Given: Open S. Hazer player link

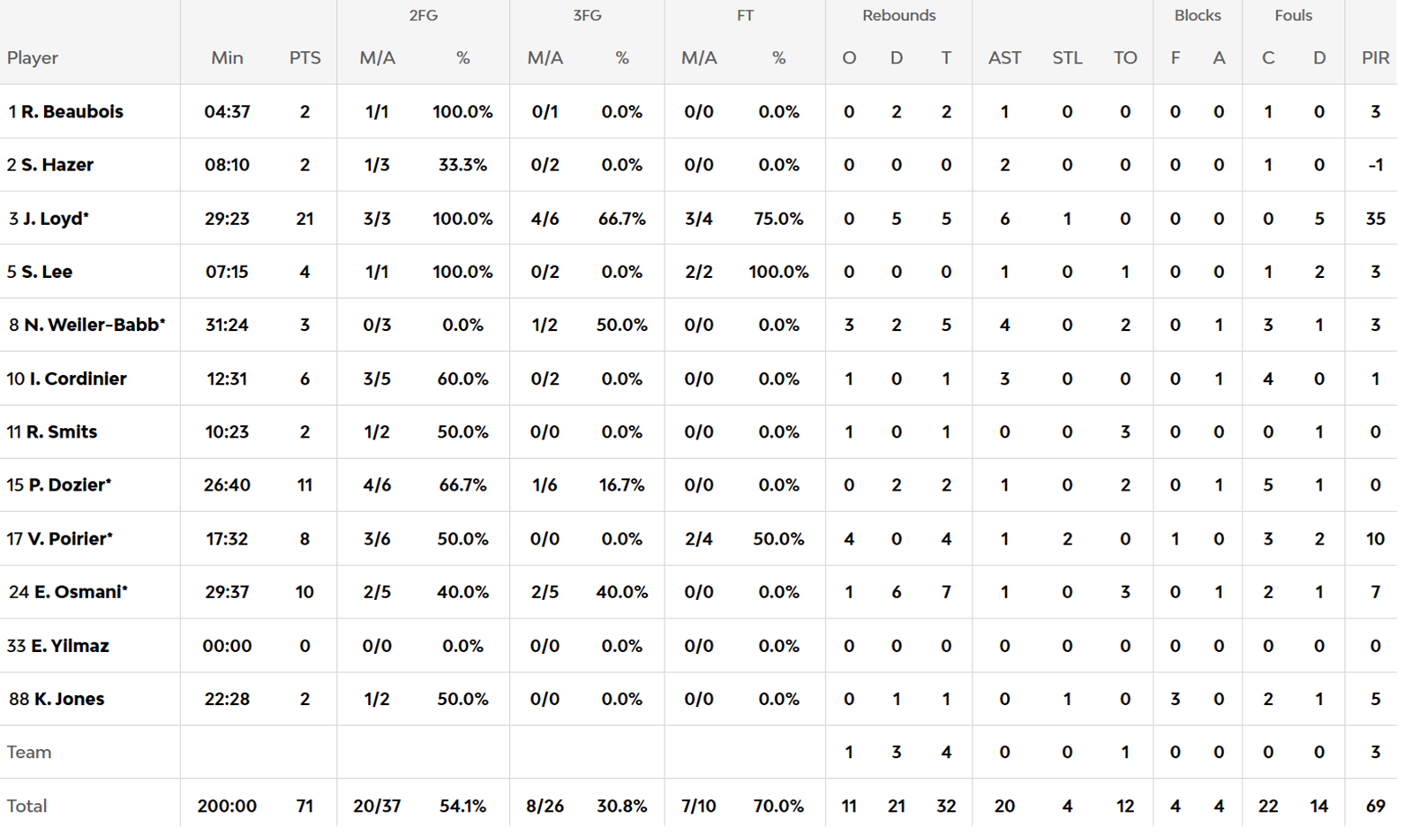Looking at the screenshot, I should tap(56, 165).
